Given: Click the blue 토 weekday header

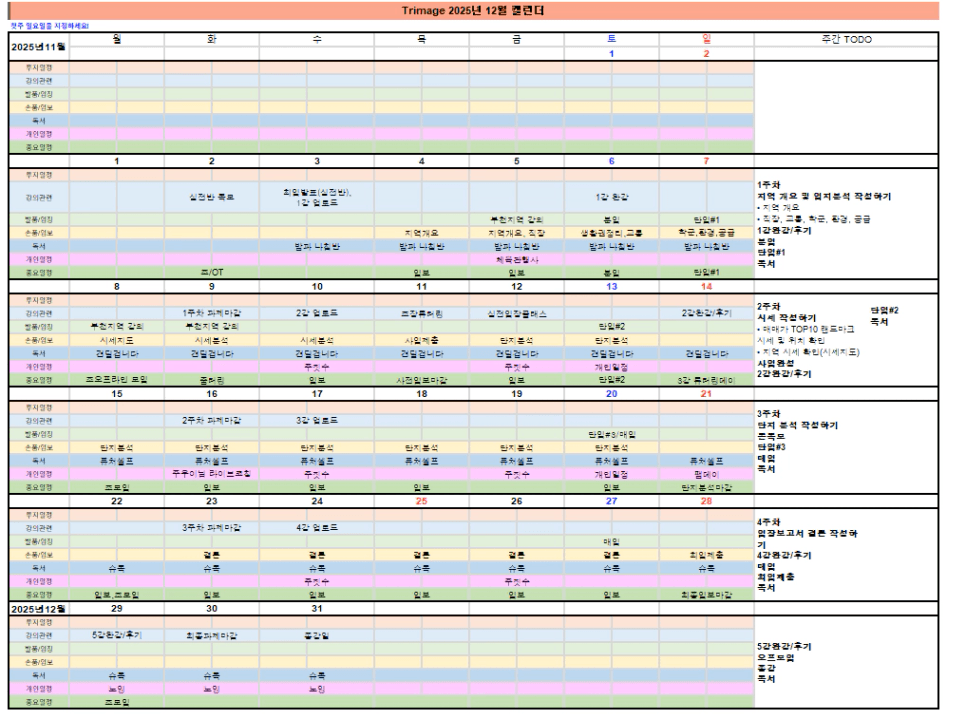Looking at the screenshot, I should pos(612,39).
